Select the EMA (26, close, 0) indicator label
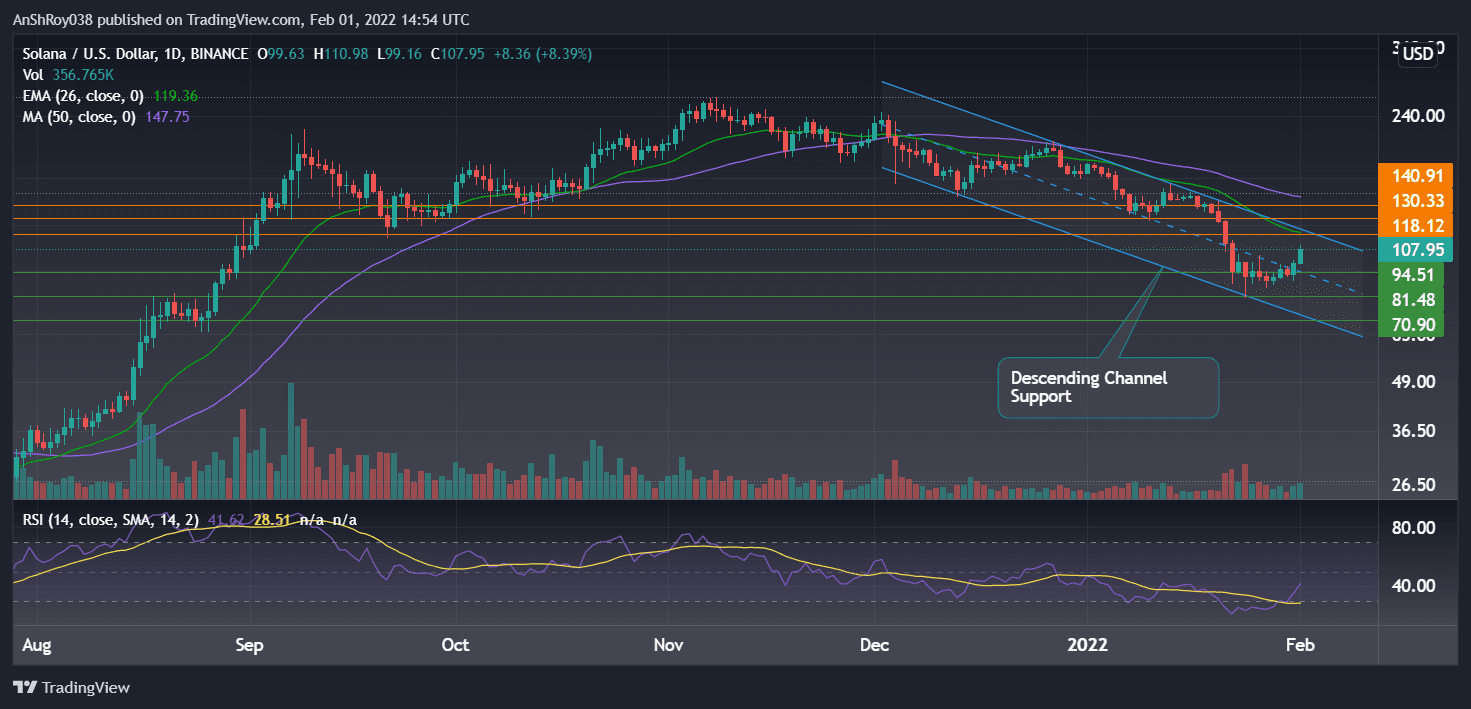The image size is (1471, 709). point(81,96)
